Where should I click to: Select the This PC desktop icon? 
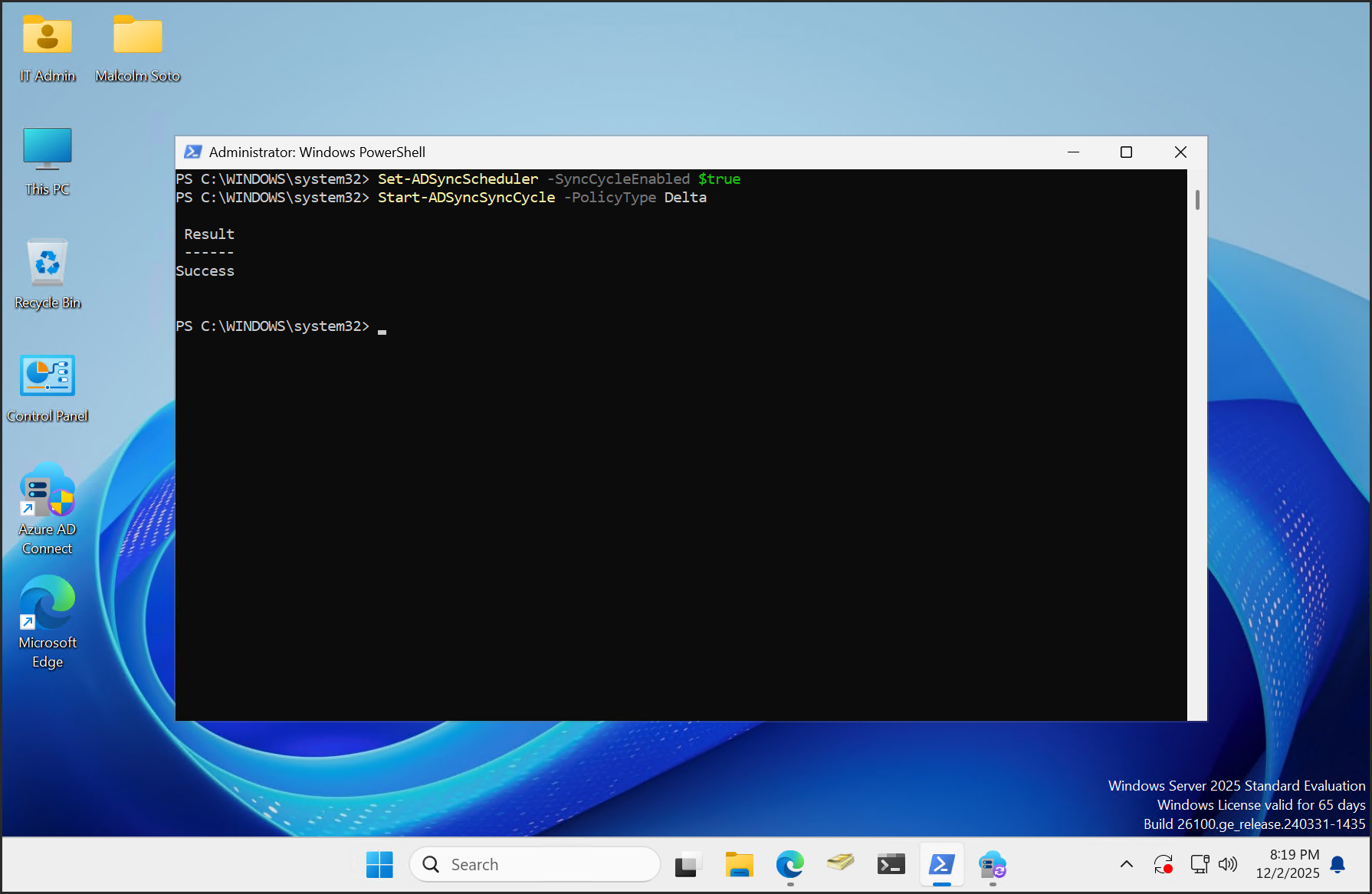tap(48, 149)
